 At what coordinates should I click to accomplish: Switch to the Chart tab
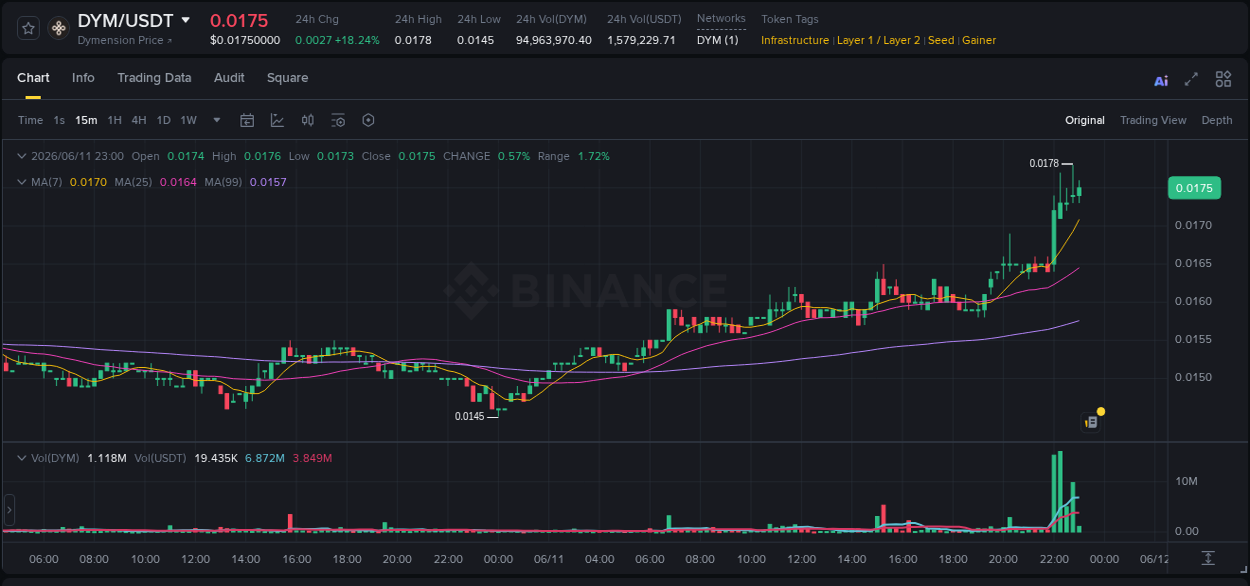point(33,78)
